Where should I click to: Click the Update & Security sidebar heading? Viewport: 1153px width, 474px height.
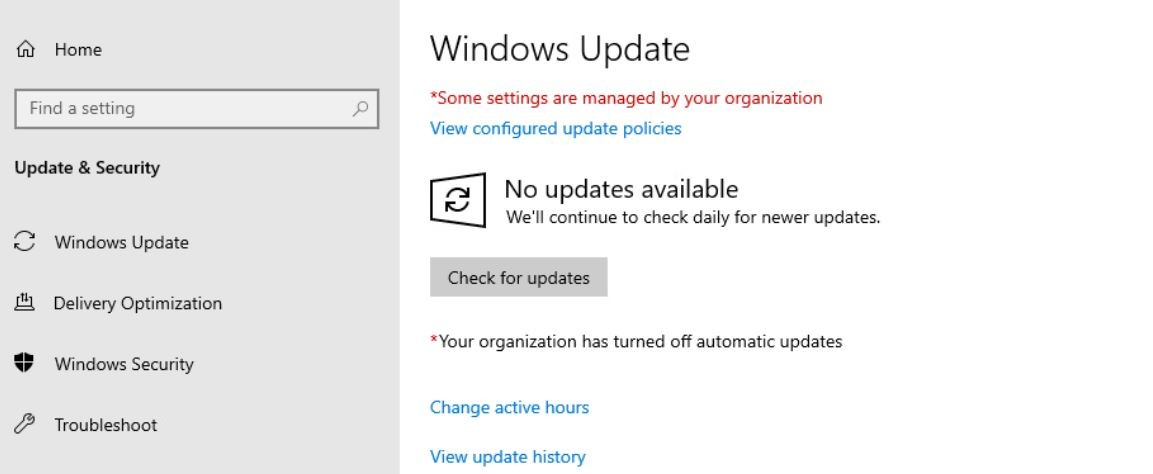(x=87, y=168)
